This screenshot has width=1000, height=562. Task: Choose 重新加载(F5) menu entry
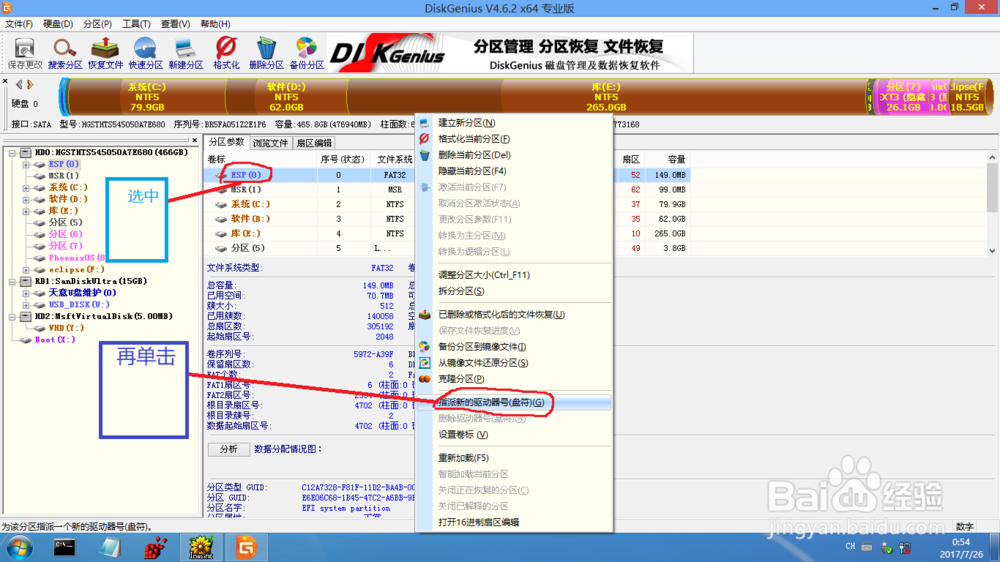(514, 458)
